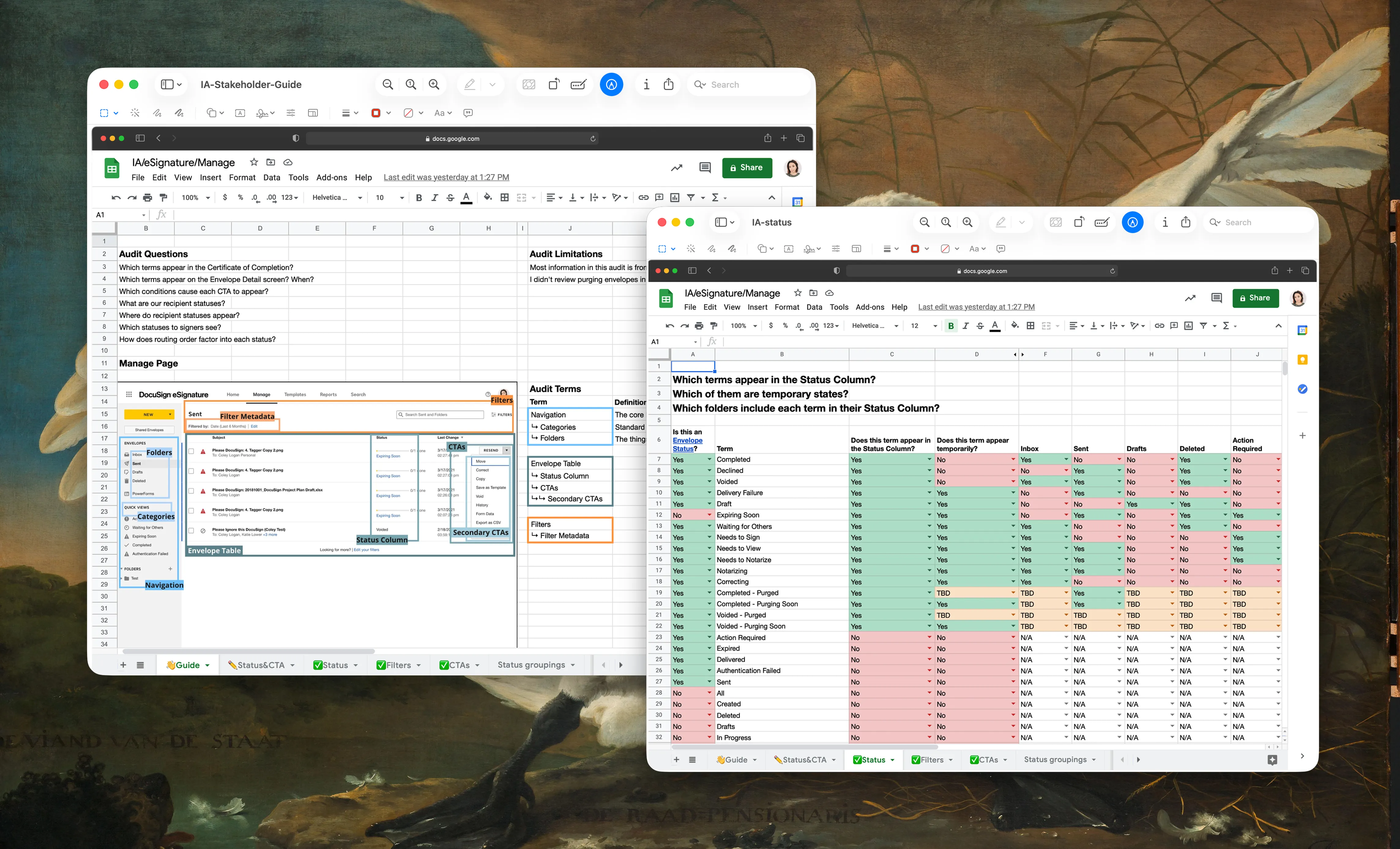Click insert chart icon in IA-status Sheets toolbar
This screenshot has width=1400, height=849.
tap(1188, 326)
